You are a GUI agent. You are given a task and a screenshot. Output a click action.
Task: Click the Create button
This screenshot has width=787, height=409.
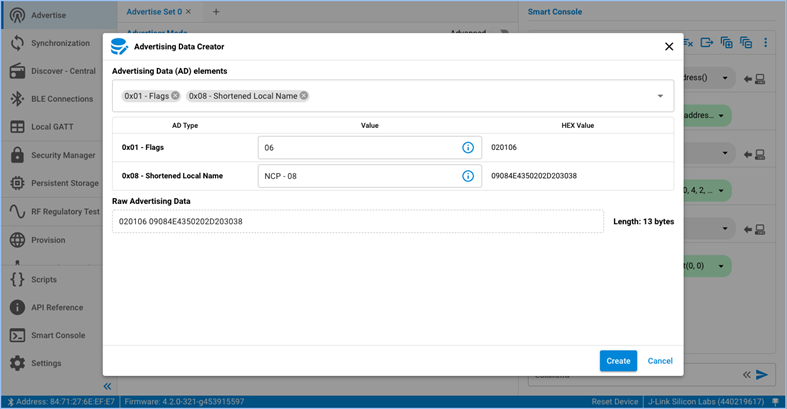pyautogui.click(x=618, y=361)
